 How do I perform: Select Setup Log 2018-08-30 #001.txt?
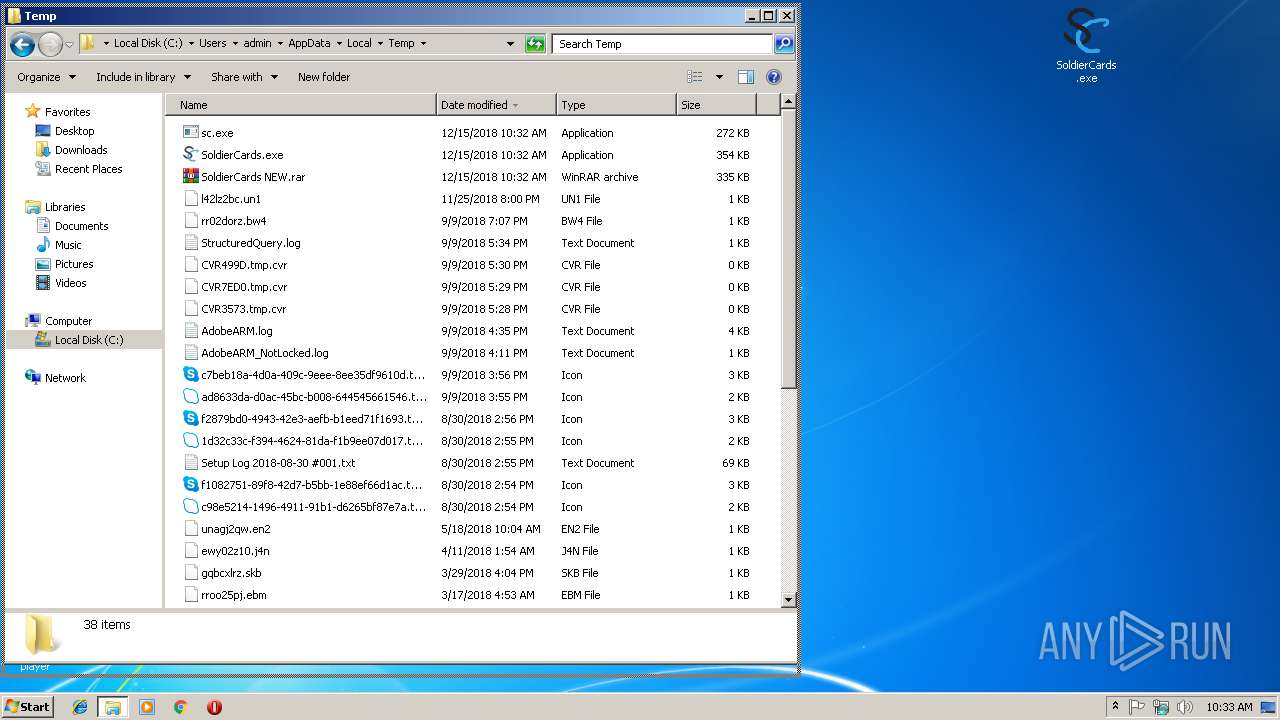pyautogui.click(x=278, y=463)
